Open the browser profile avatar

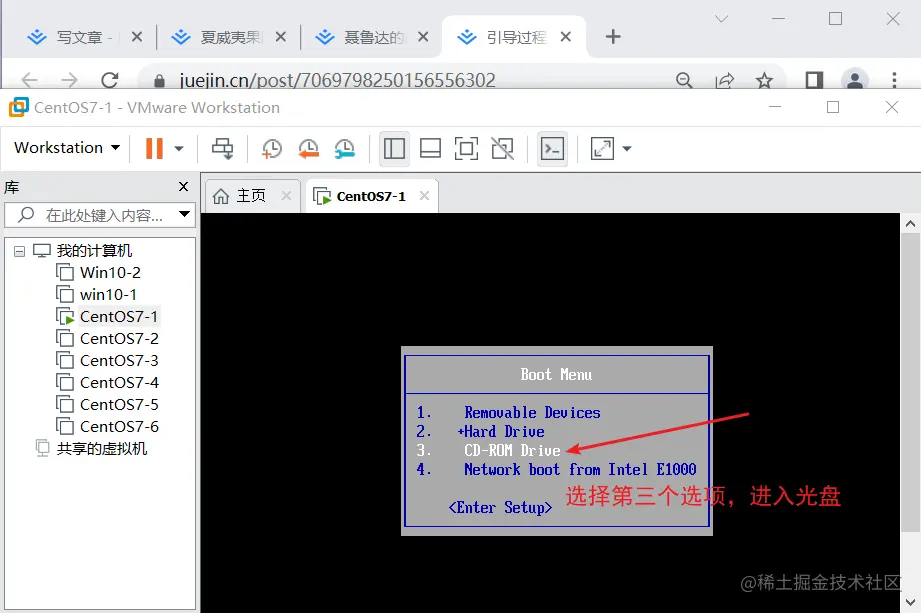[x=855, y=79]
